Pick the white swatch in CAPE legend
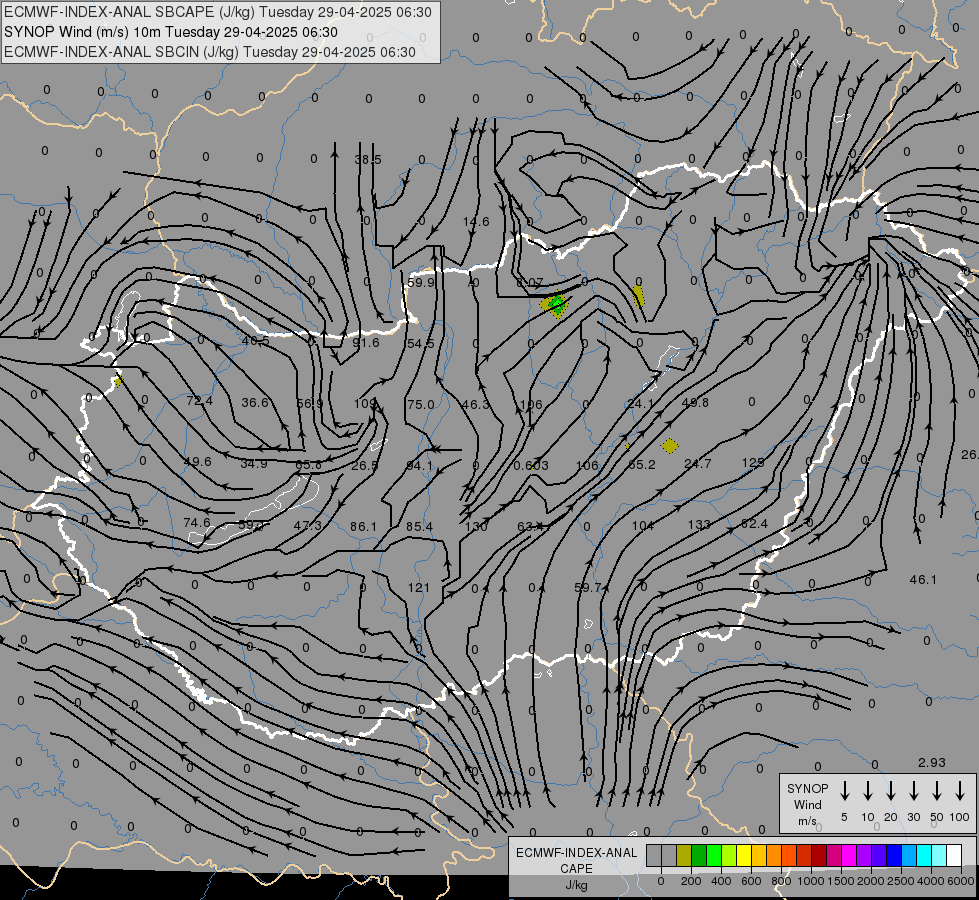The width and height of the screenshot is (979, 900). coord(954,856)
